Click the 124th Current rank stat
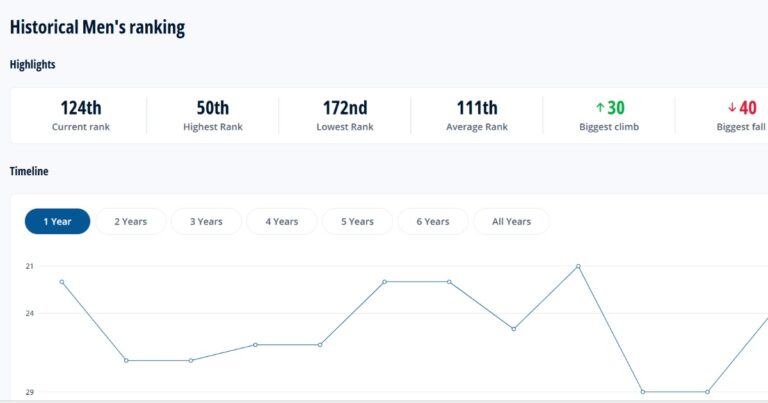 pyautogui.click(x=80, y=115)
